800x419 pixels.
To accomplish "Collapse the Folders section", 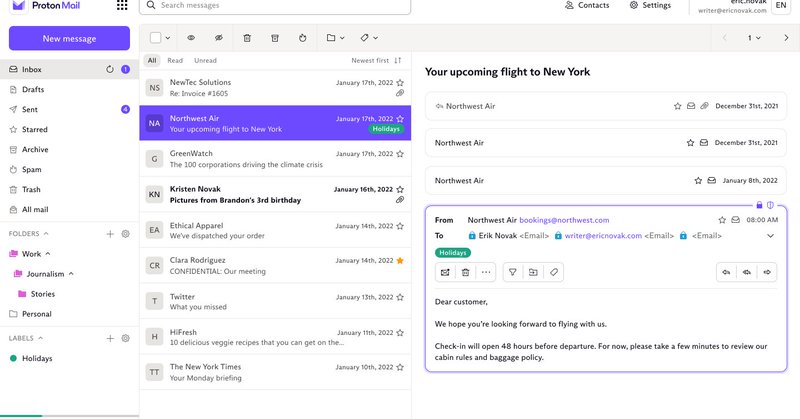I will (46, 234).
